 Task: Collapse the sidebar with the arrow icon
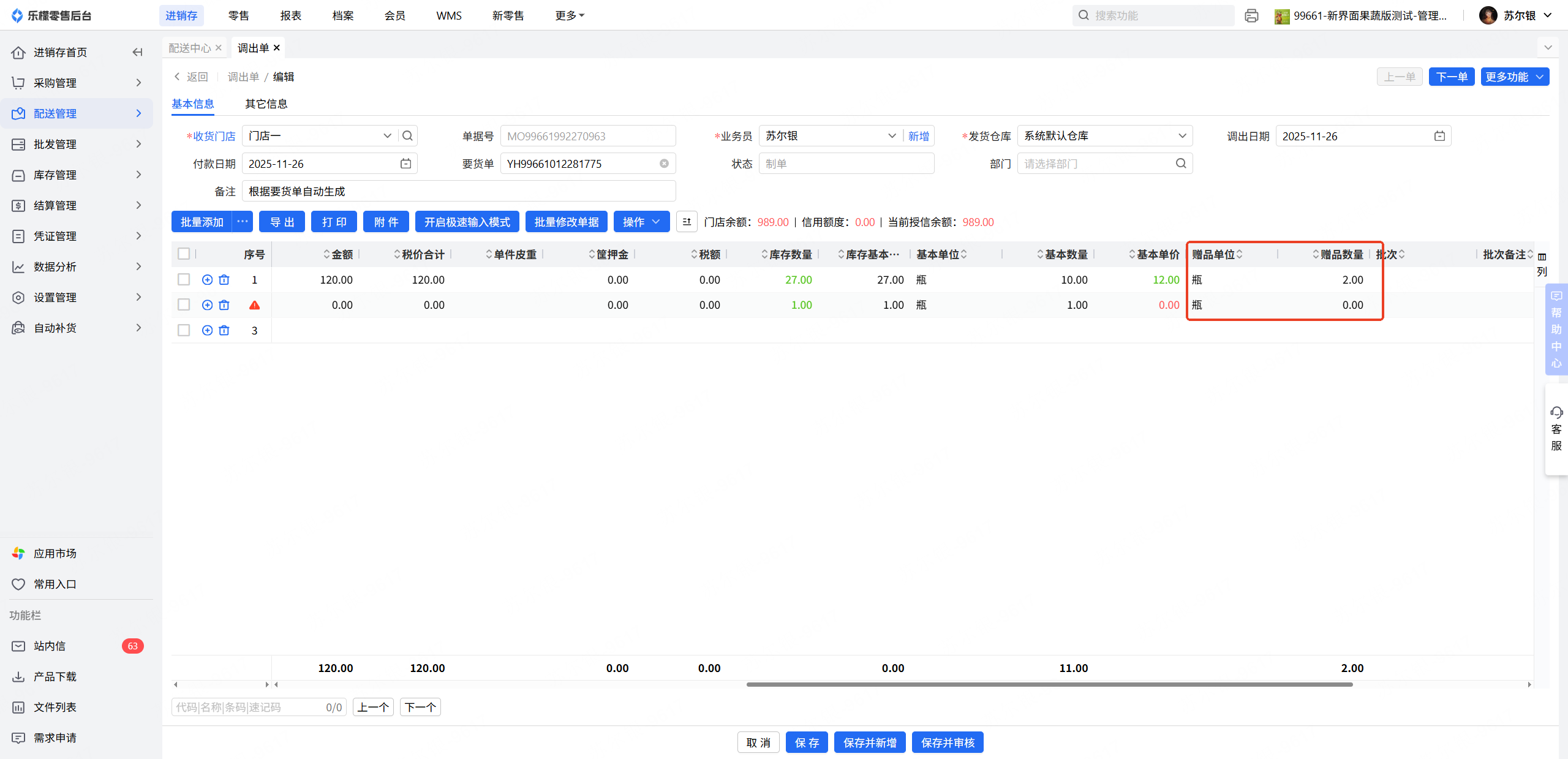[137, 52]
